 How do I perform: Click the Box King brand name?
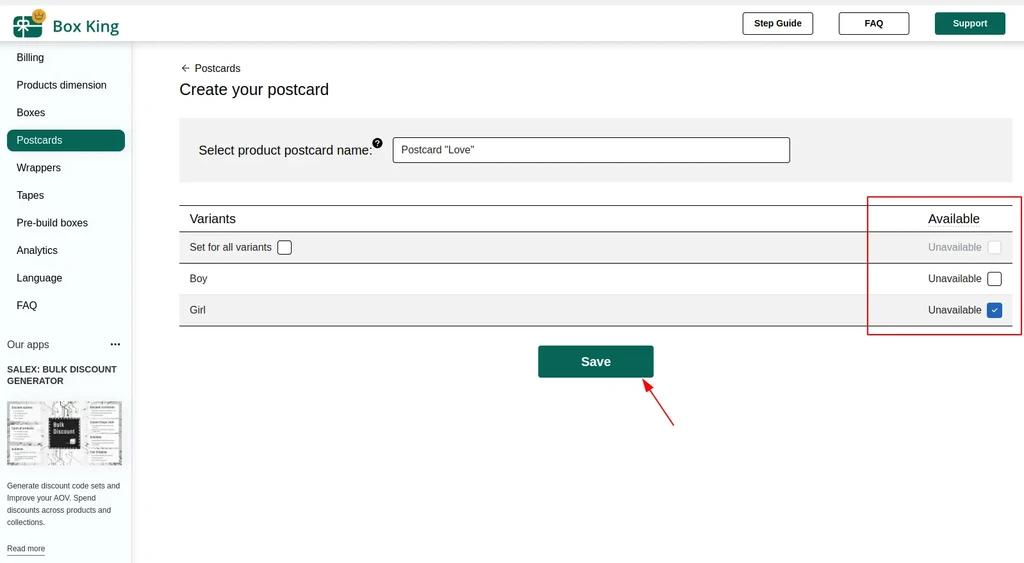coord(86,26)
